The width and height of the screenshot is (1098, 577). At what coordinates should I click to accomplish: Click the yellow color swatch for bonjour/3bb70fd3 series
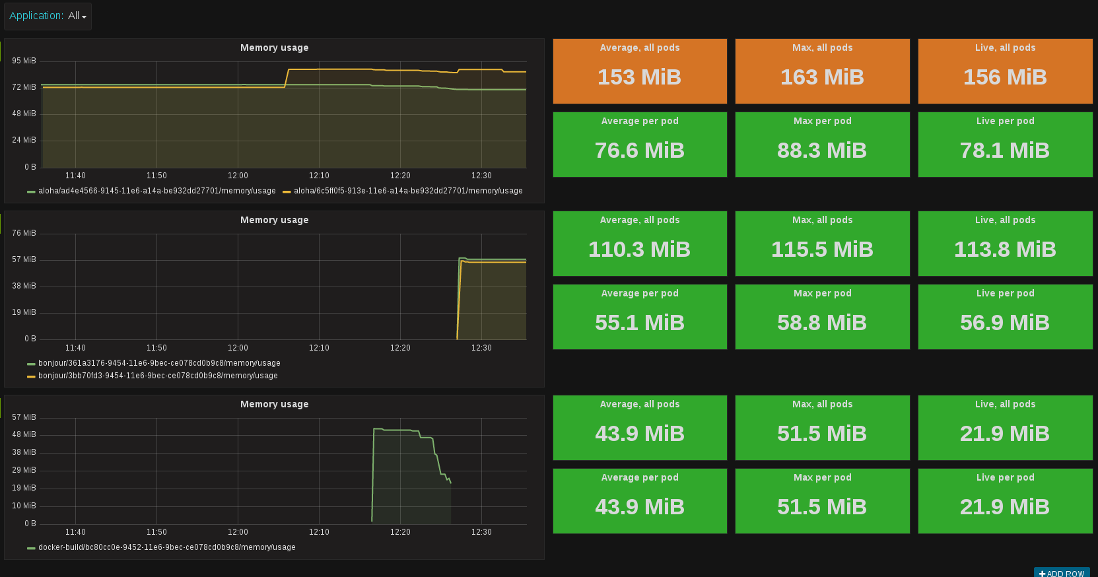pyautogui.click(x=31, y=377)
